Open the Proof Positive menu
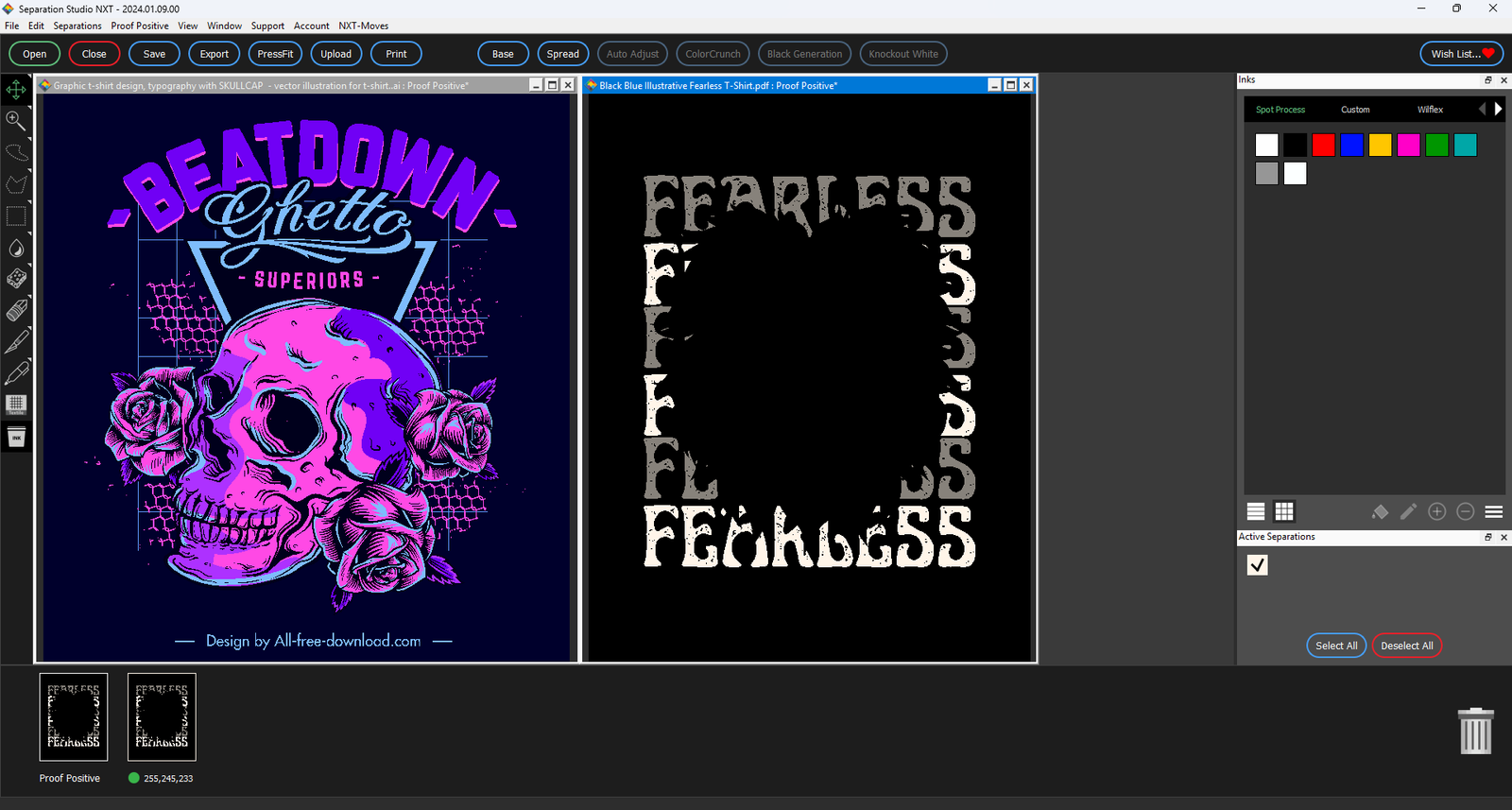Viewport: 1512px width, 810px height. click(140, 26)
